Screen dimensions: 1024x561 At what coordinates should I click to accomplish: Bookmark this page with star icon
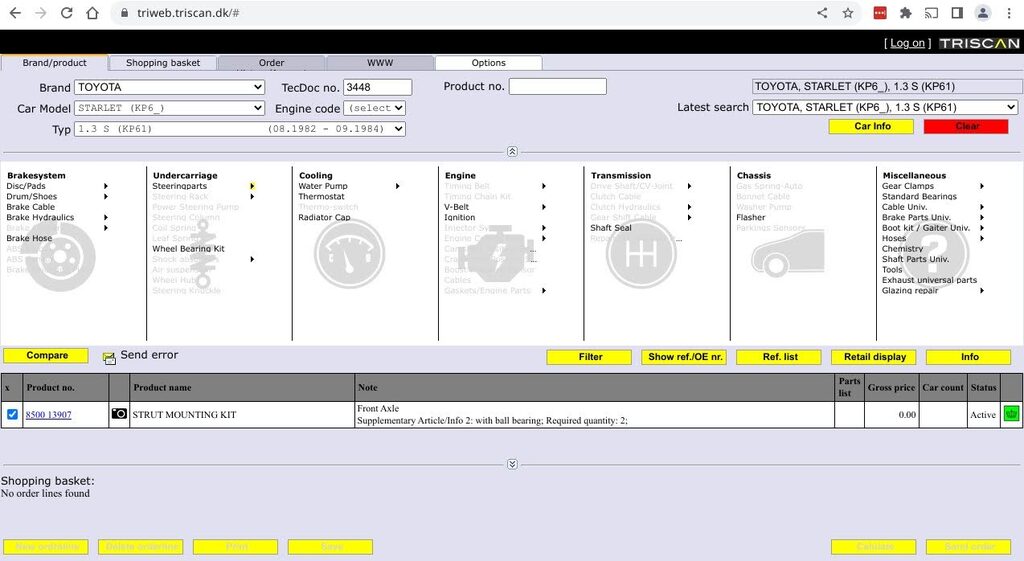coord(848,13)
